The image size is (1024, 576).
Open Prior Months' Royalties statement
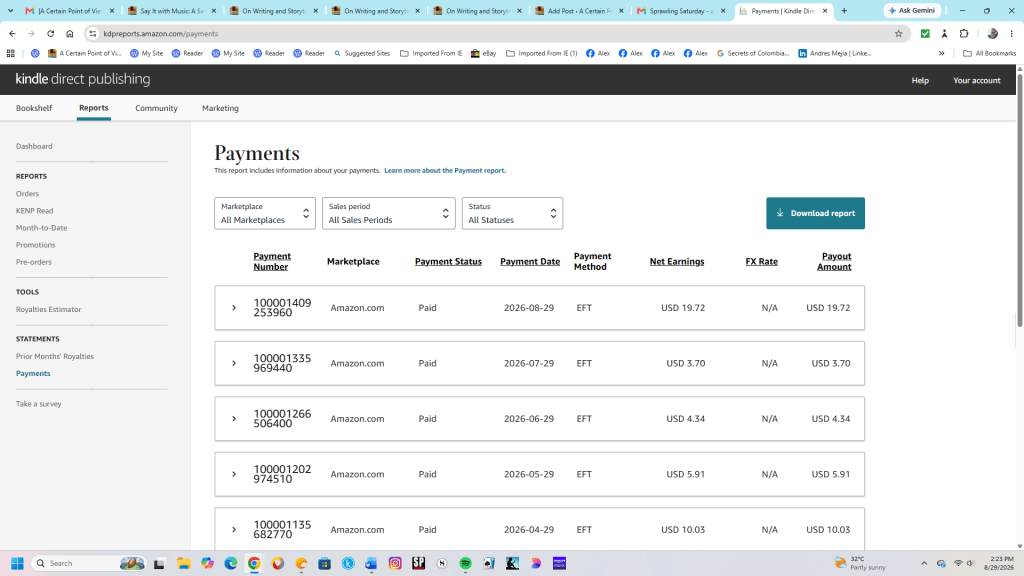tap(55, 356)
